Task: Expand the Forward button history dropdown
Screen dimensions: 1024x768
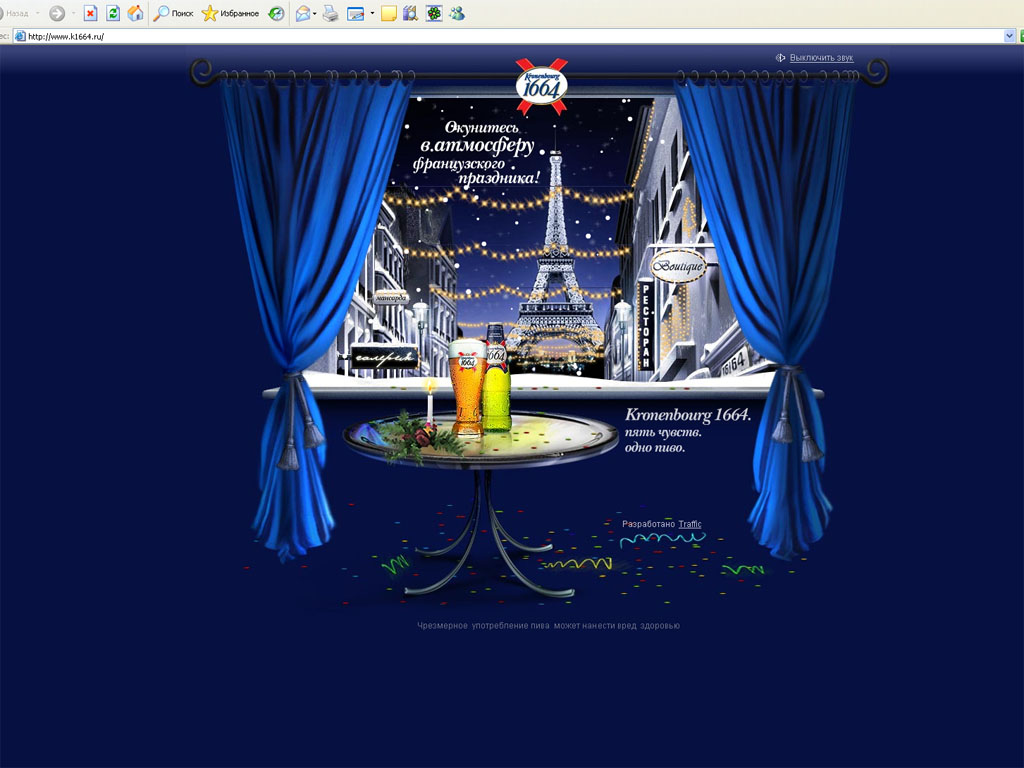Action: 72,13
